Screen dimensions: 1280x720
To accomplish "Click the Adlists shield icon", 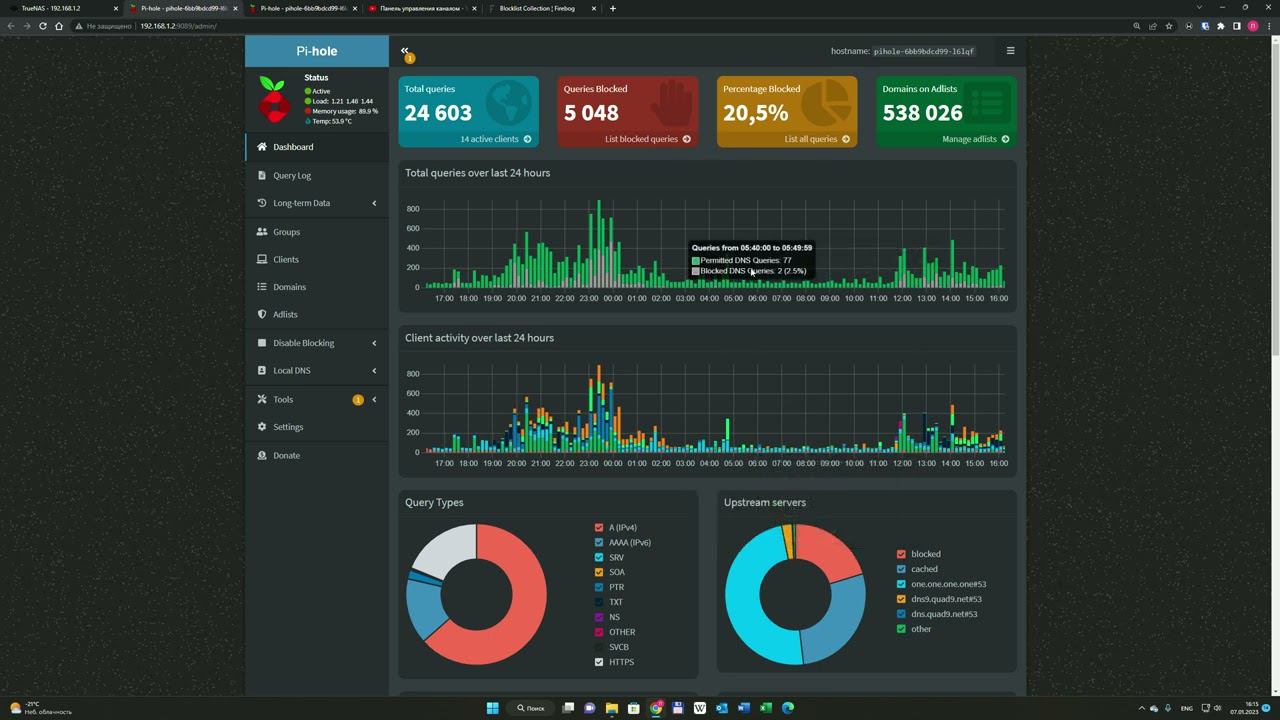I will [x=262, y=314].
